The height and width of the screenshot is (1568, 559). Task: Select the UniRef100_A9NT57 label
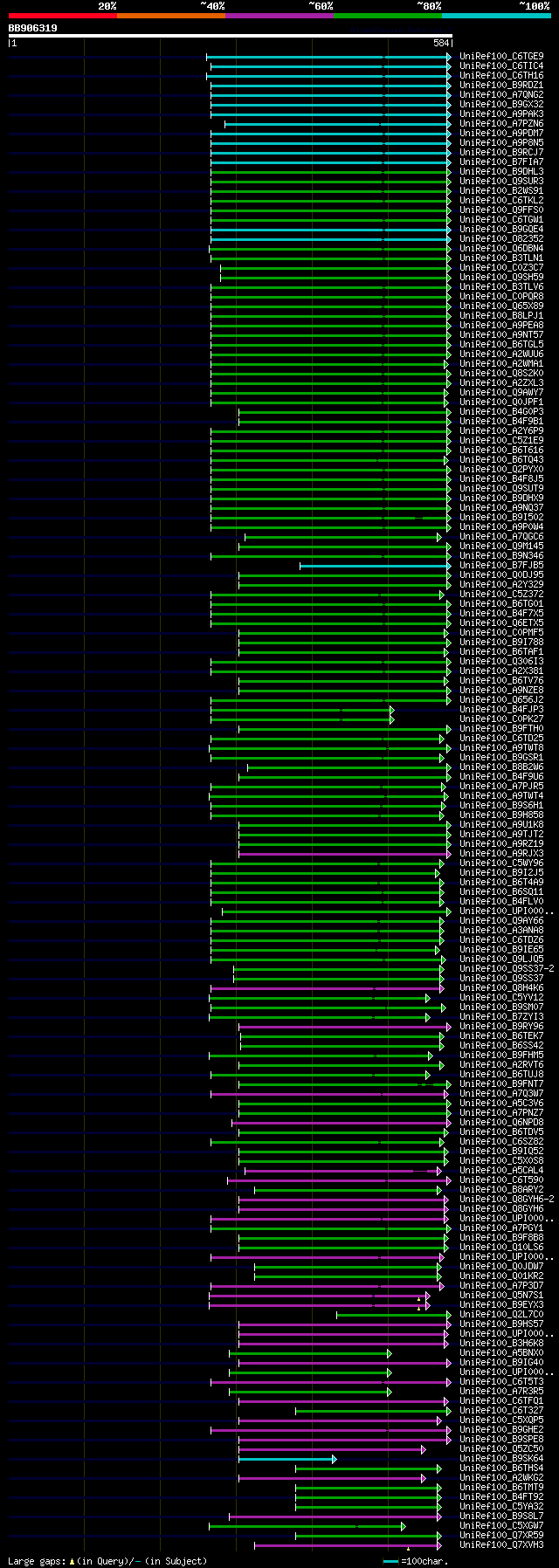(x=501, y=334)
